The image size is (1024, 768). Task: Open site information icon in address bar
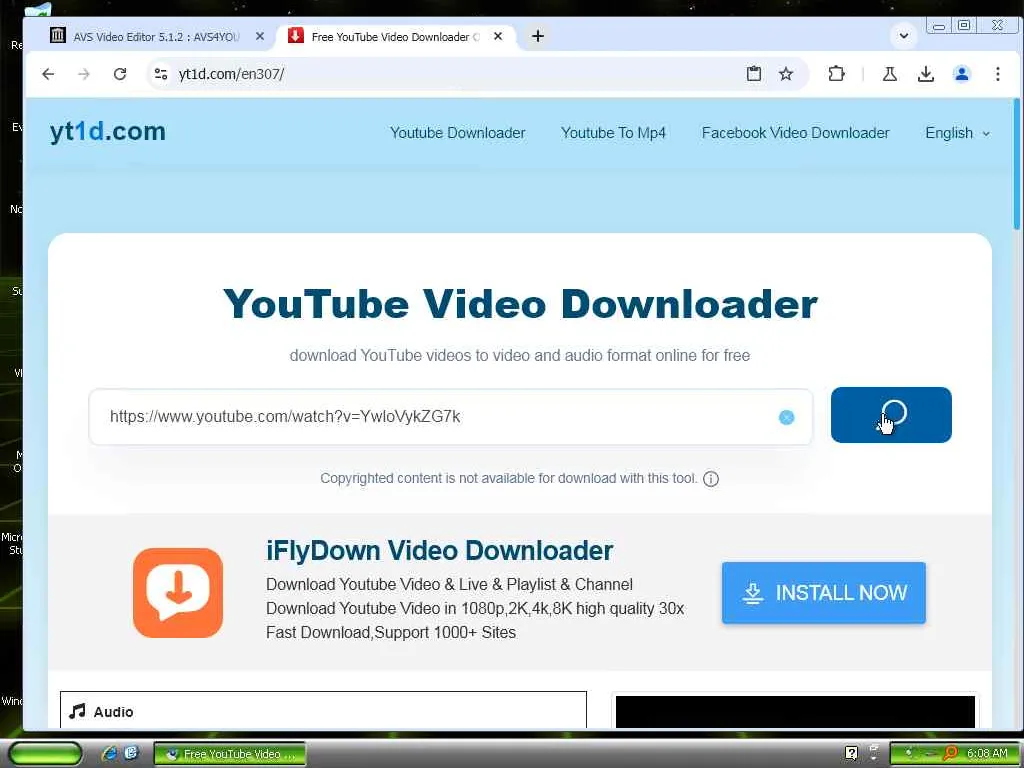coord(161,74)
